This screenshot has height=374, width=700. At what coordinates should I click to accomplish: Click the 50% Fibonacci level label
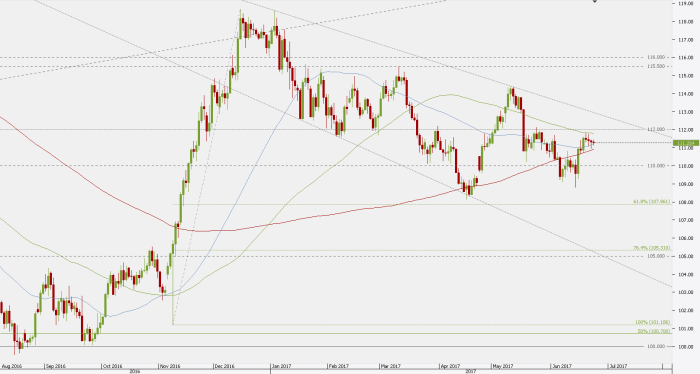654,331
